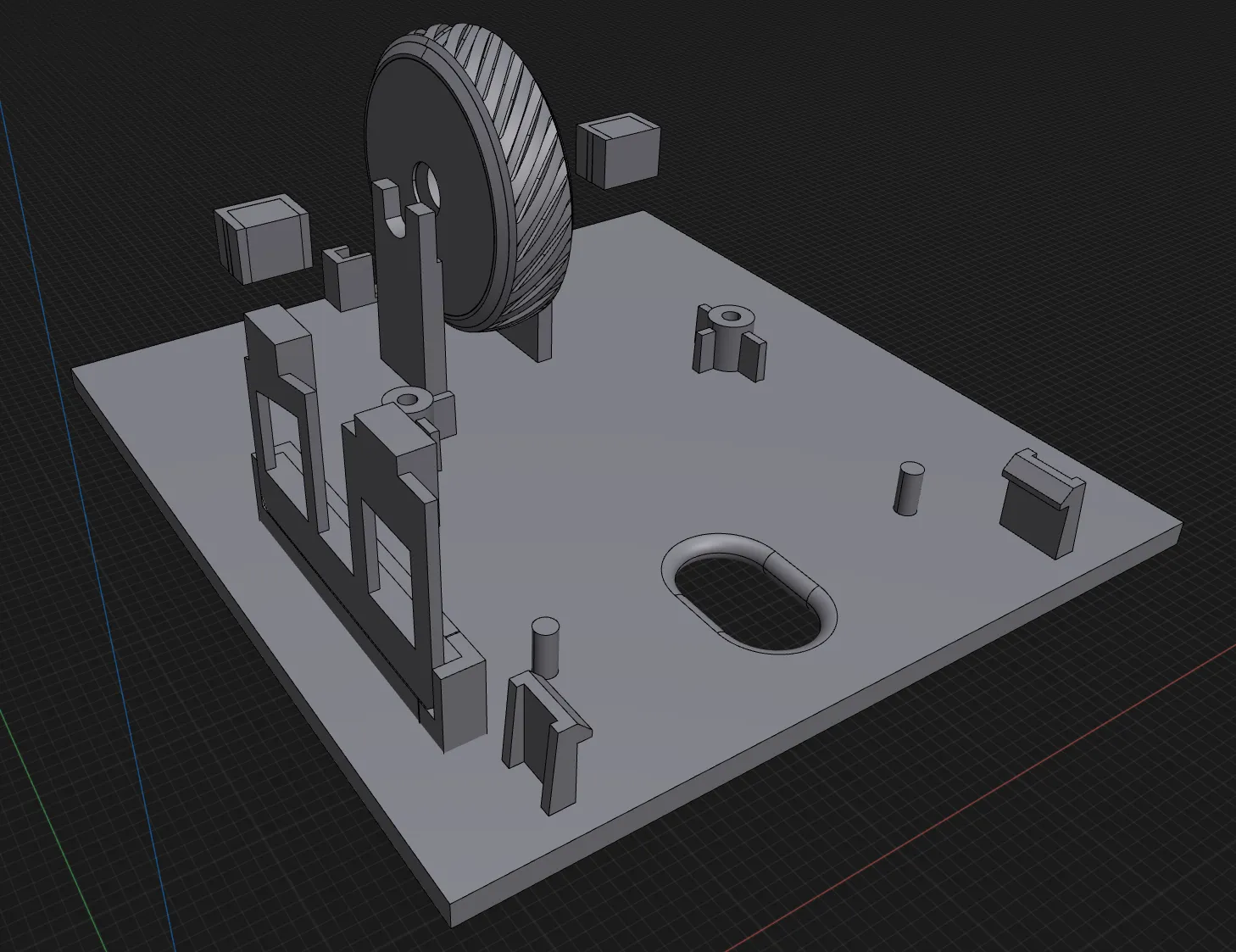Image resolution: width=1236 pixels, height=952 pixels.
Task: Click the ribbed screw boss right of the wheel
Action: (729, 339)
